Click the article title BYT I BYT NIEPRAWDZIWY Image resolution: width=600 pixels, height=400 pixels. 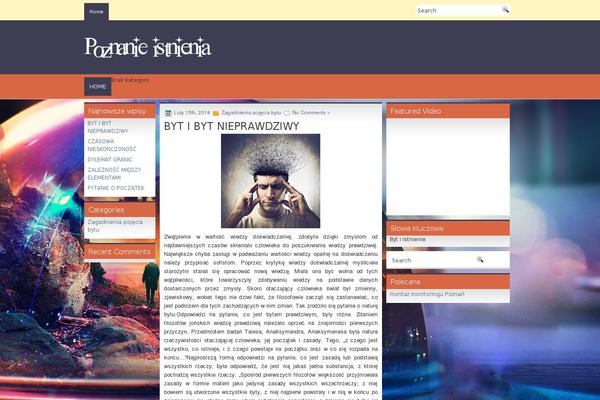coord(232,126)
